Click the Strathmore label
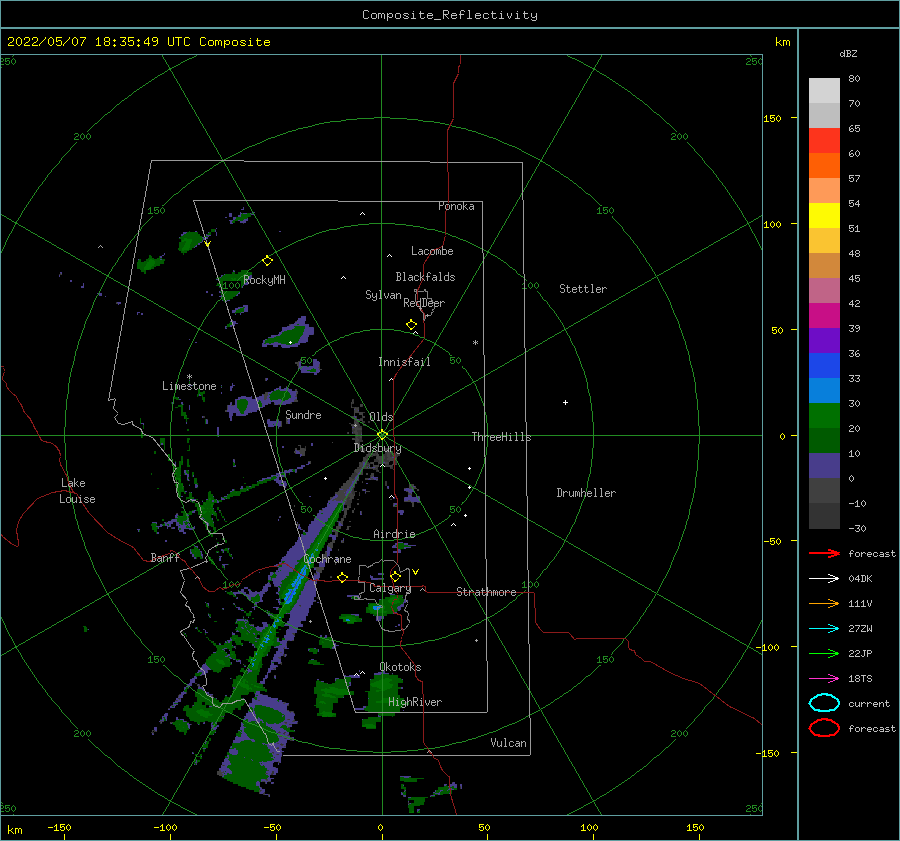Viewport: 900px width, 841px height. [x=486, y=592]
